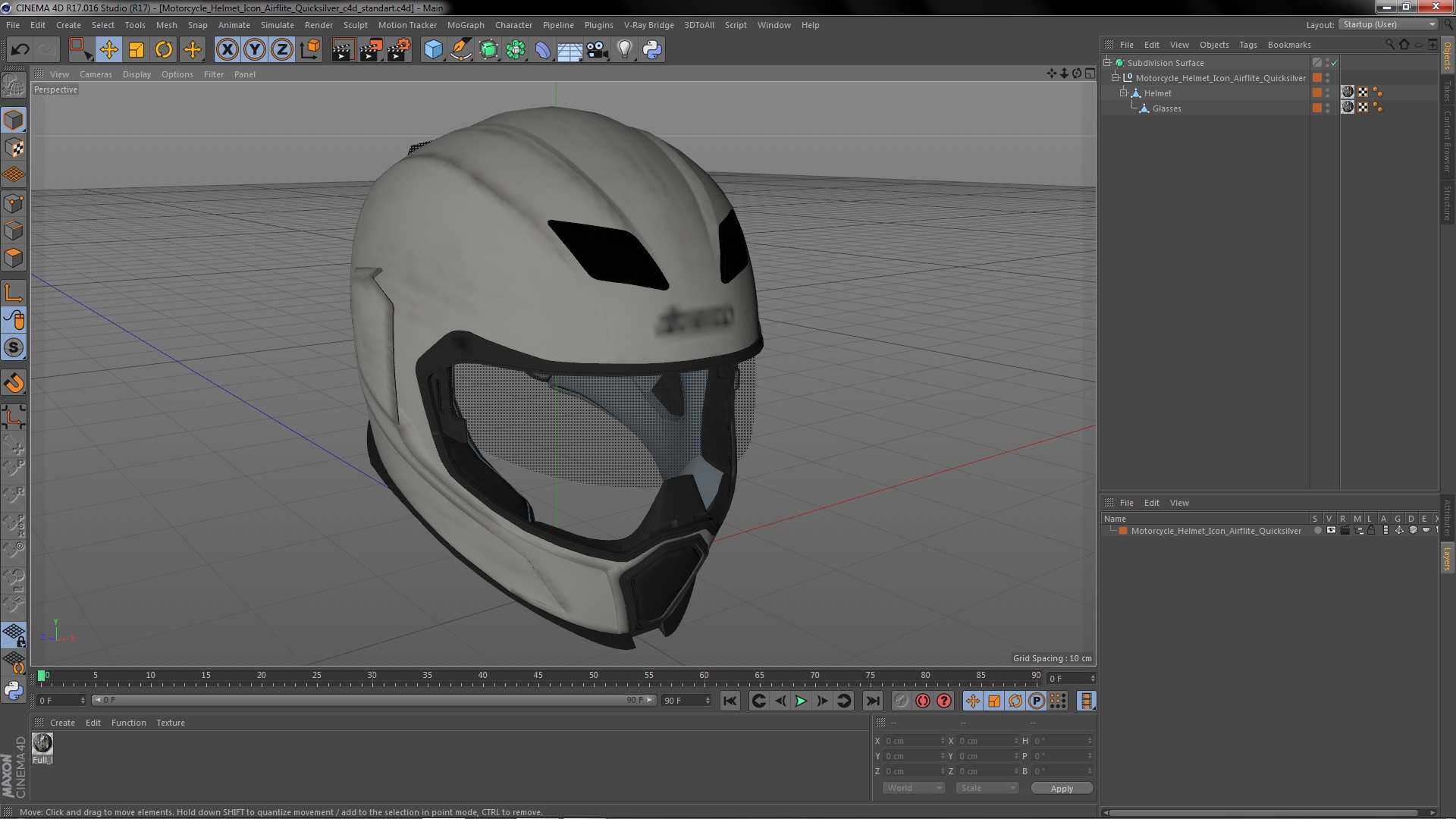Image resolution: width=1456 pixels, height=819 pixels.
Task: Open the viewport Display menu
Action: [x=136, y=74]
